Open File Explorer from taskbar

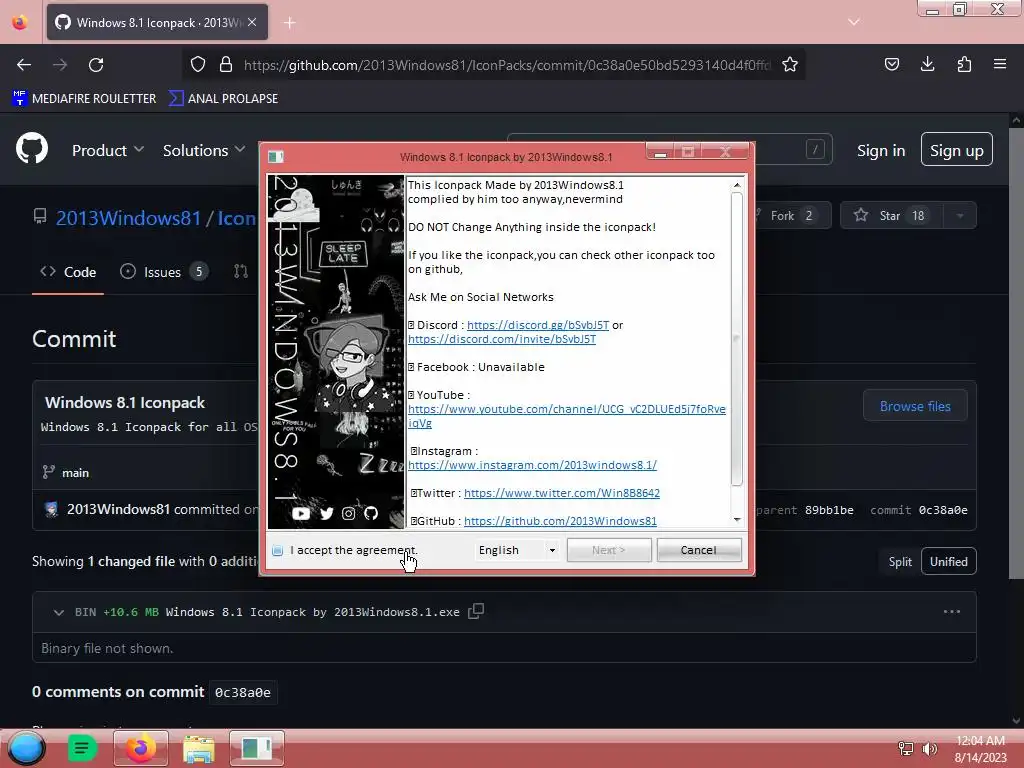pos(199,748)
